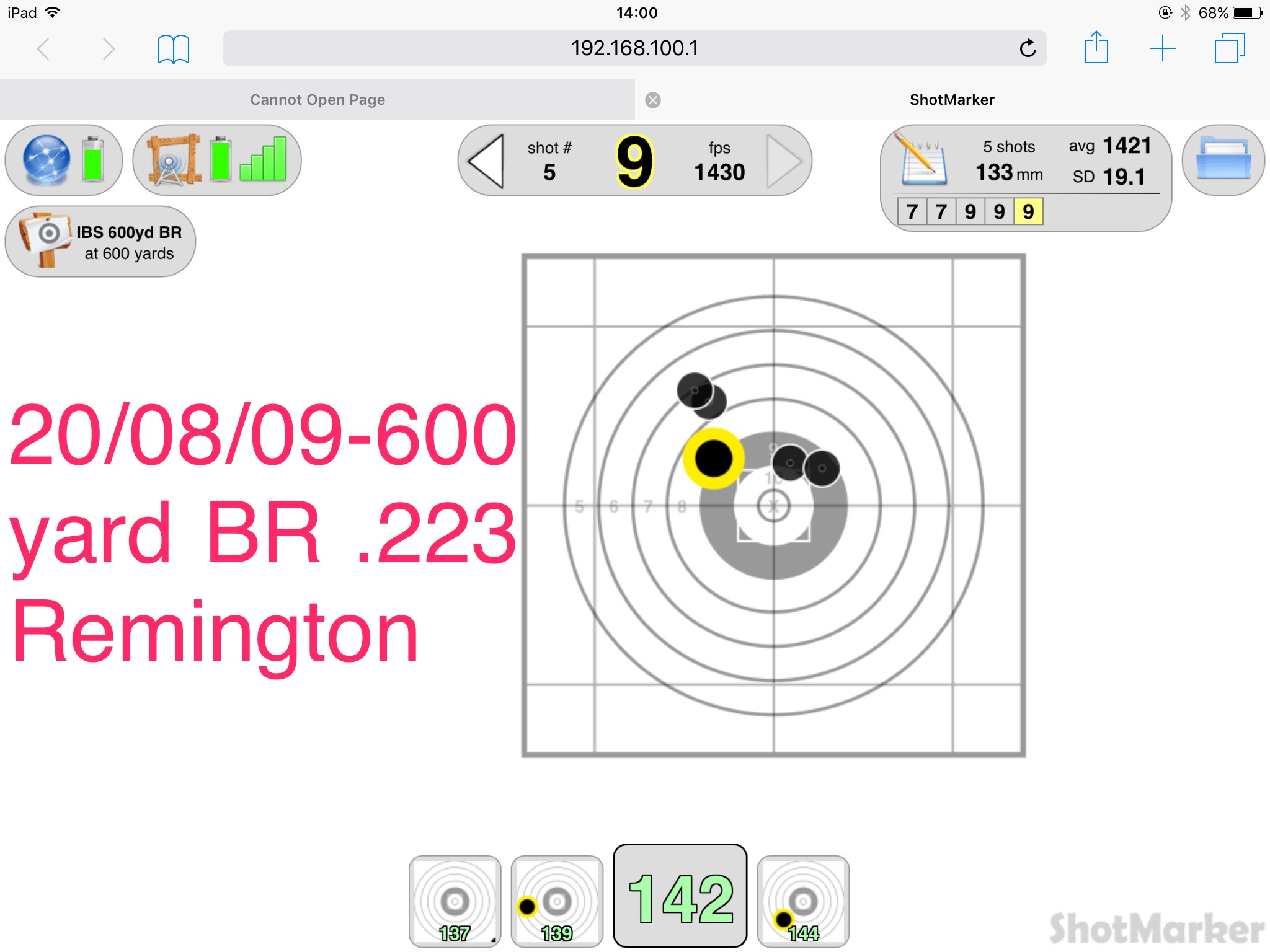Select the first shot score cell showing 7
The width and height of the screenshot is (1270, 952).
tap(912, 211)
